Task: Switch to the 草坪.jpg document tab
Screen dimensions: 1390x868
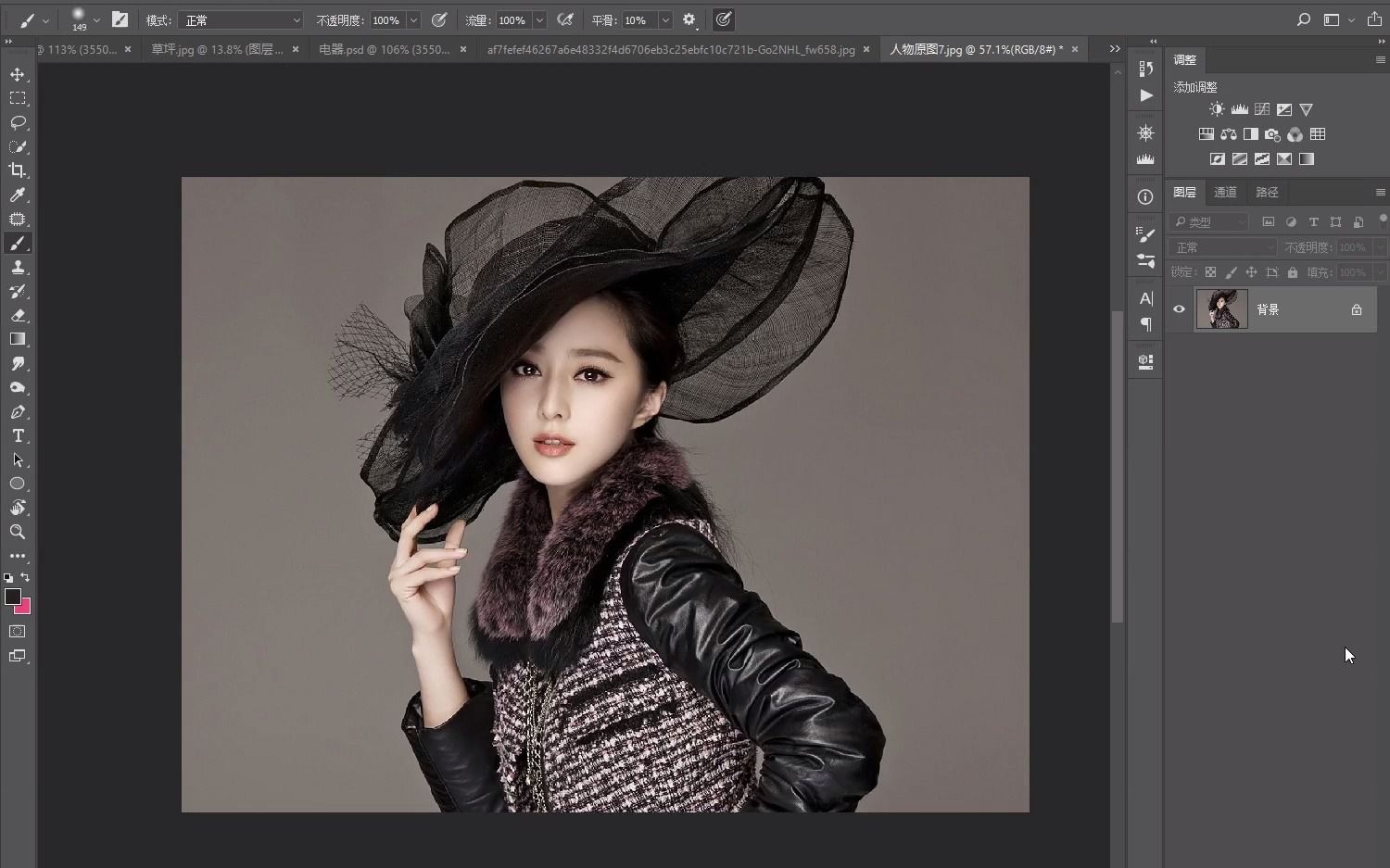Action: coord(218,49)
